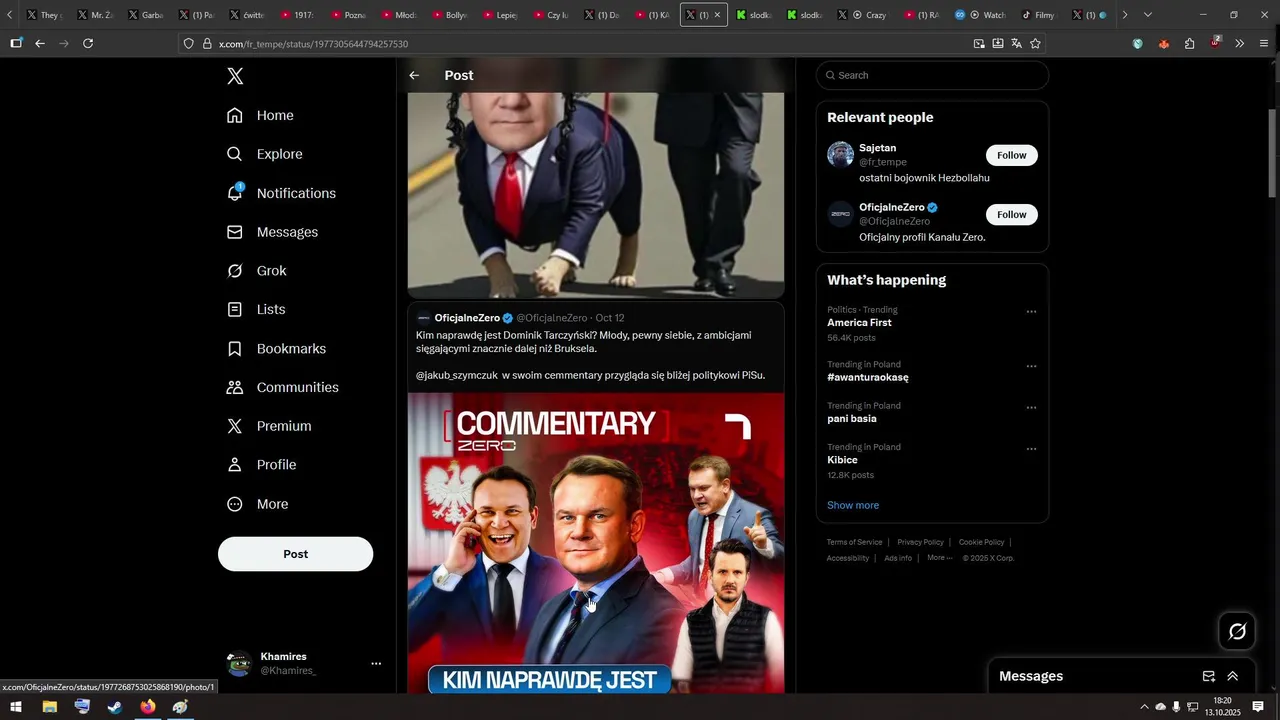
Task: Launch Grok from the sidebar
Action: coord(257,271)
